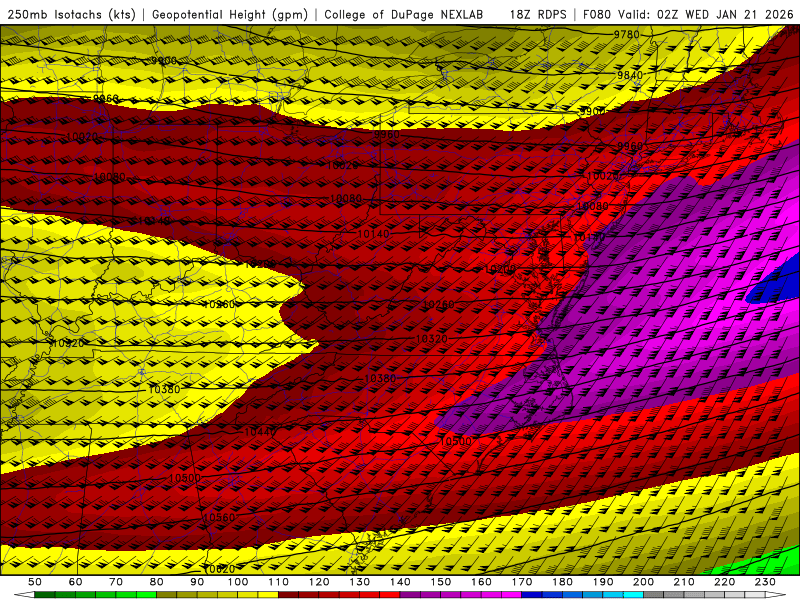Click the "College of DuPage NEXLAB" label
The height and width of the screenshot is (600, 800).
point(404,14)
